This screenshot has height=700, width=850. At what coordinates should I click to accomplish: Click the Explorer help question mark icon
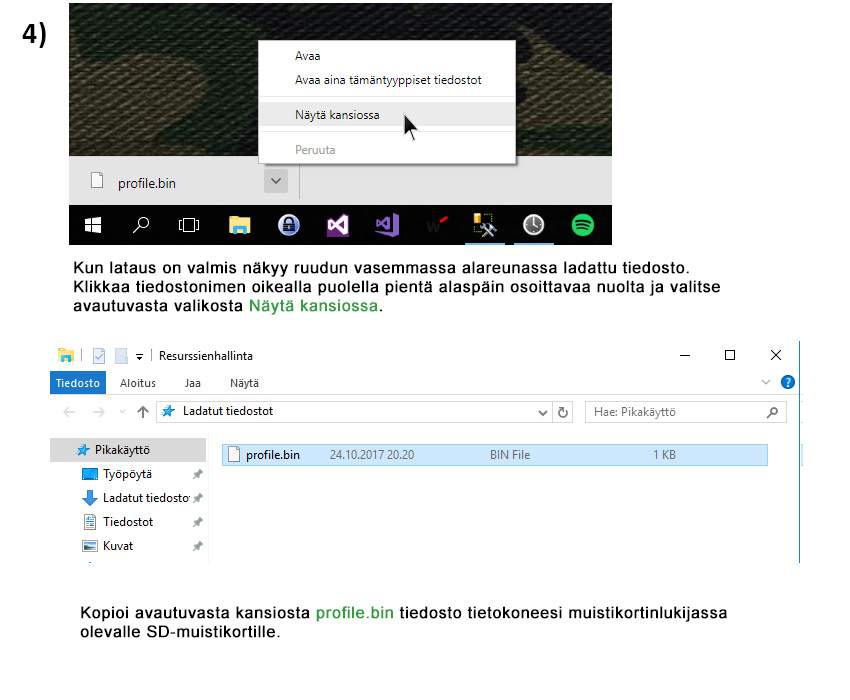tap(787, 382)
